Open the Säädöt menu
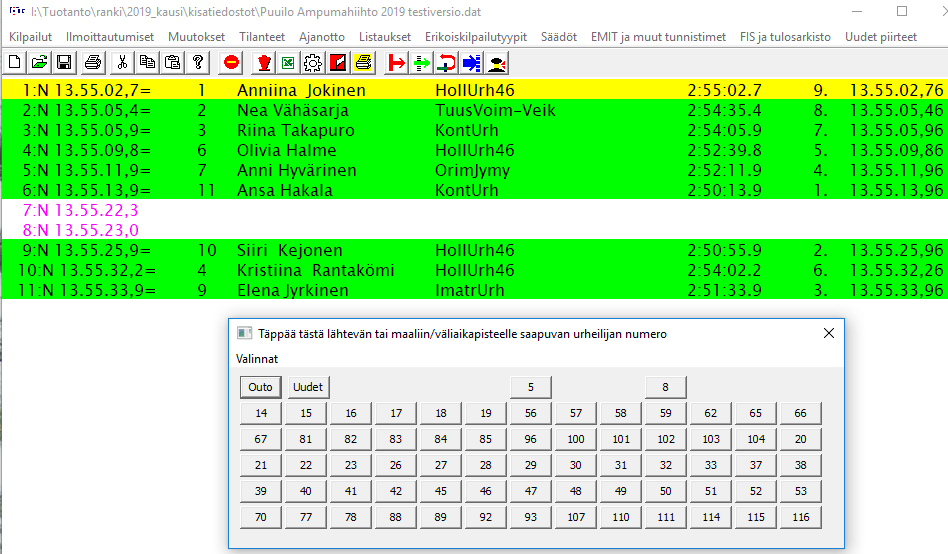 558,37
